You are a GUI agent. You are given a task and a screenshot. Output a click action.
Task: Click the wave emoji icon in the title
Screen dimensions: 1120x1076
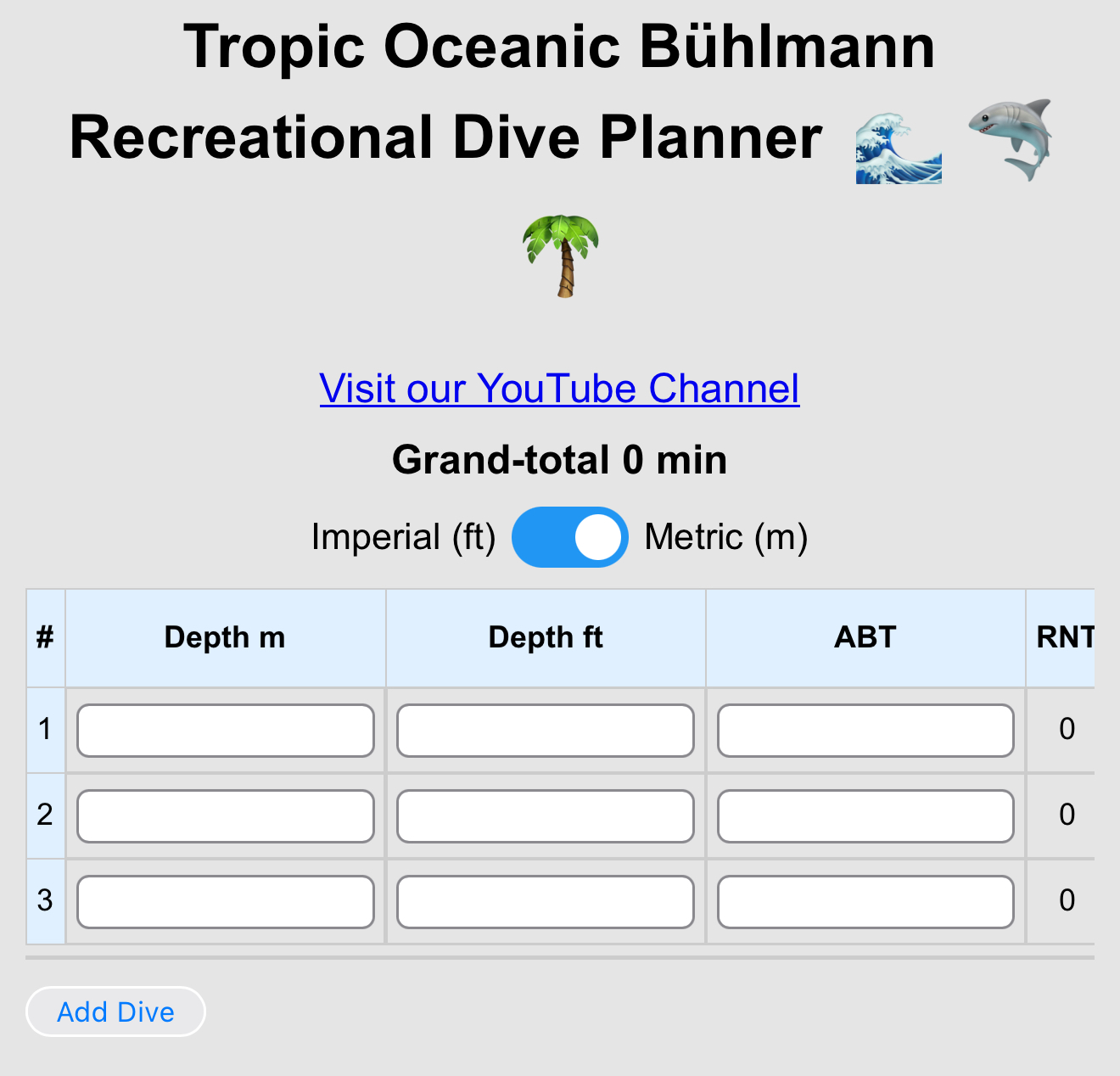(x=899, y=148)
